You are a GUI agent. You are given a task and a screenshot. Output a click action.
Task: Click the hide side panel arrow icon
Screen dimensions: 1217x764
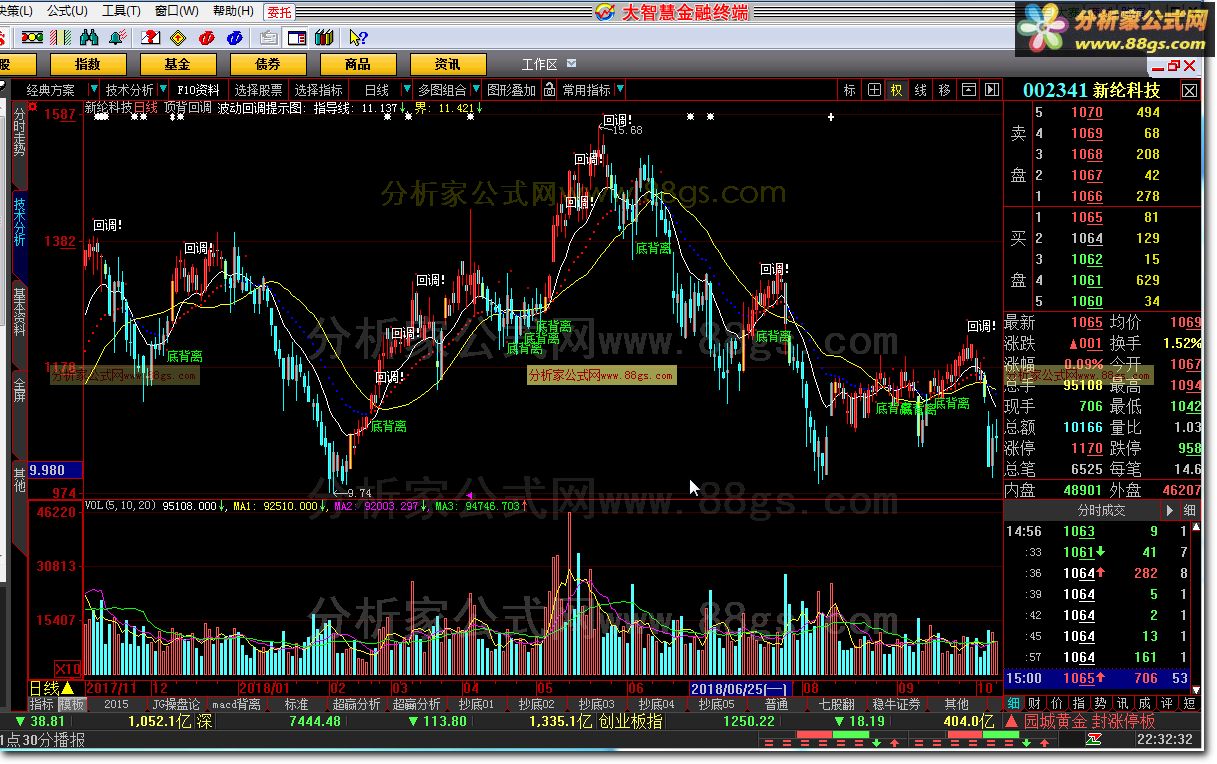(x=992, y=90)
